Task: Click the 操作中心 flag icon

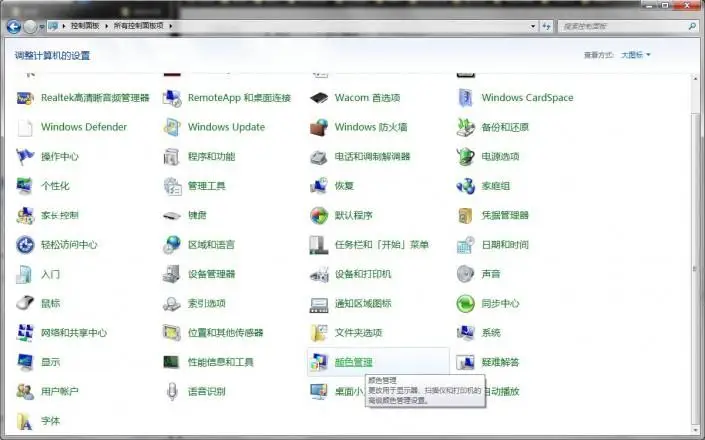Action: tap(25, 156)
